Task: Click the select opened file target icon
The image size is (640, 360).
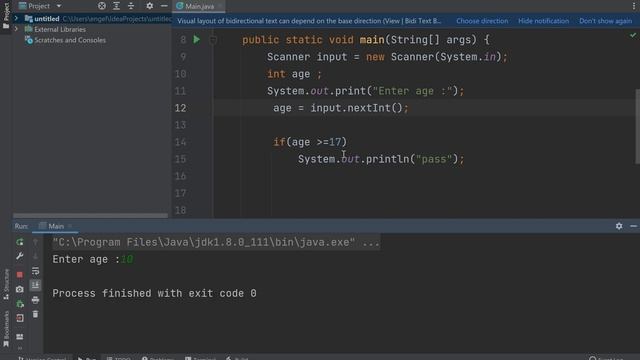Action: pos(102,6)
